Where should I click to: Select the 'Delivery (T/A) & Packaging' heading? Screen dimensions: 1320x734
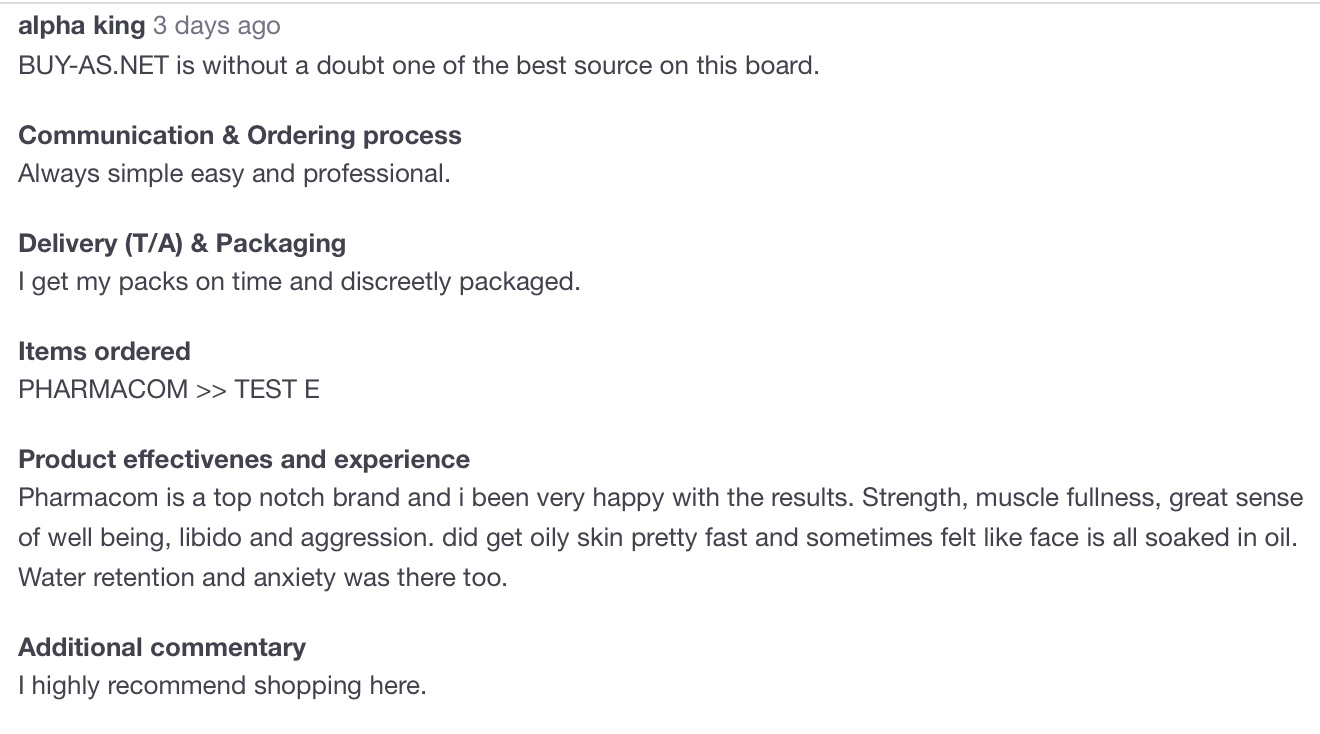(182, 244)
